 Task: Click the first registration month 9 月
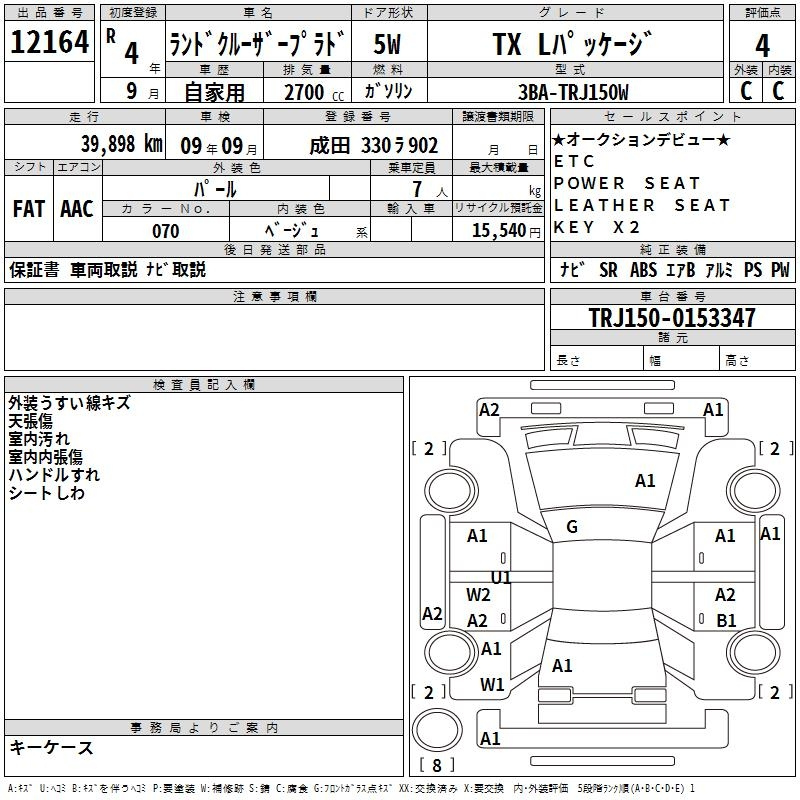pyautogui.click(x=142, y=92)
